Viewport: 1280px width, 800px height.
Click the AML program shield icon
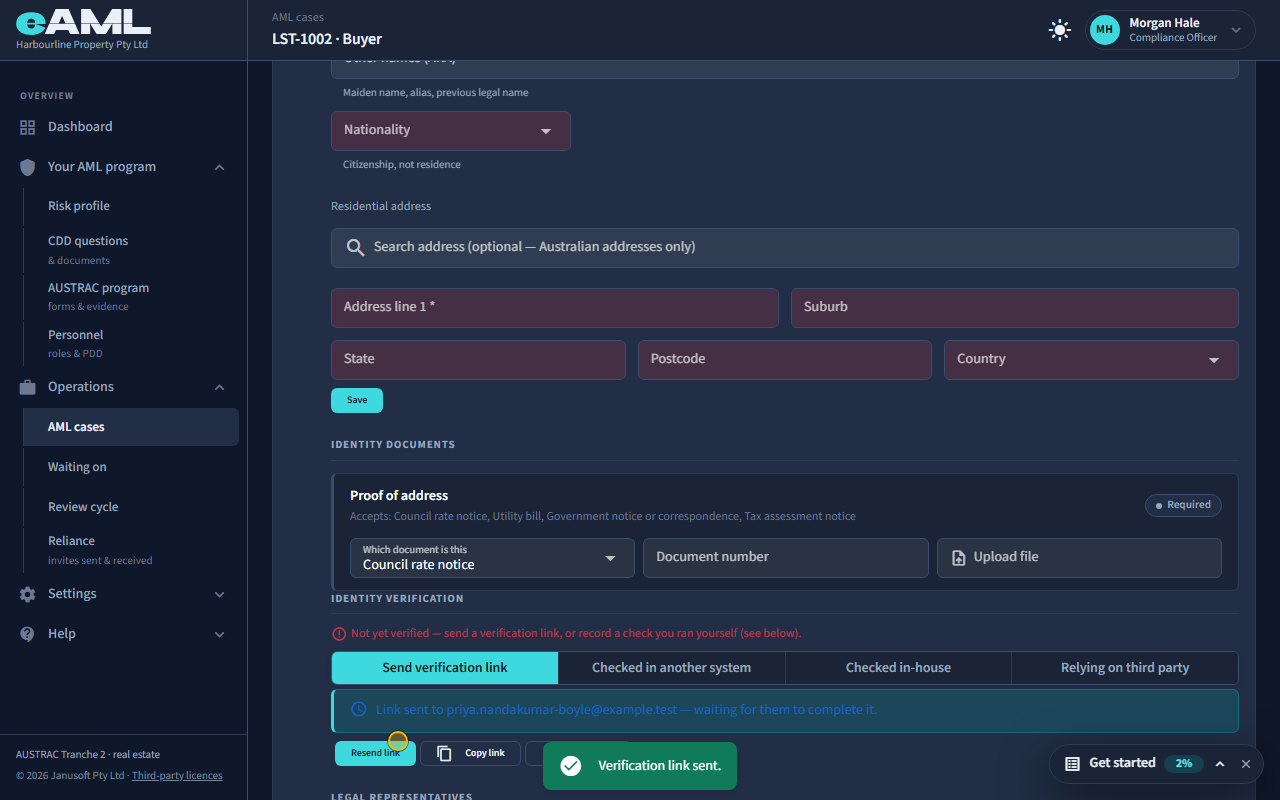[x=28, y=167]
